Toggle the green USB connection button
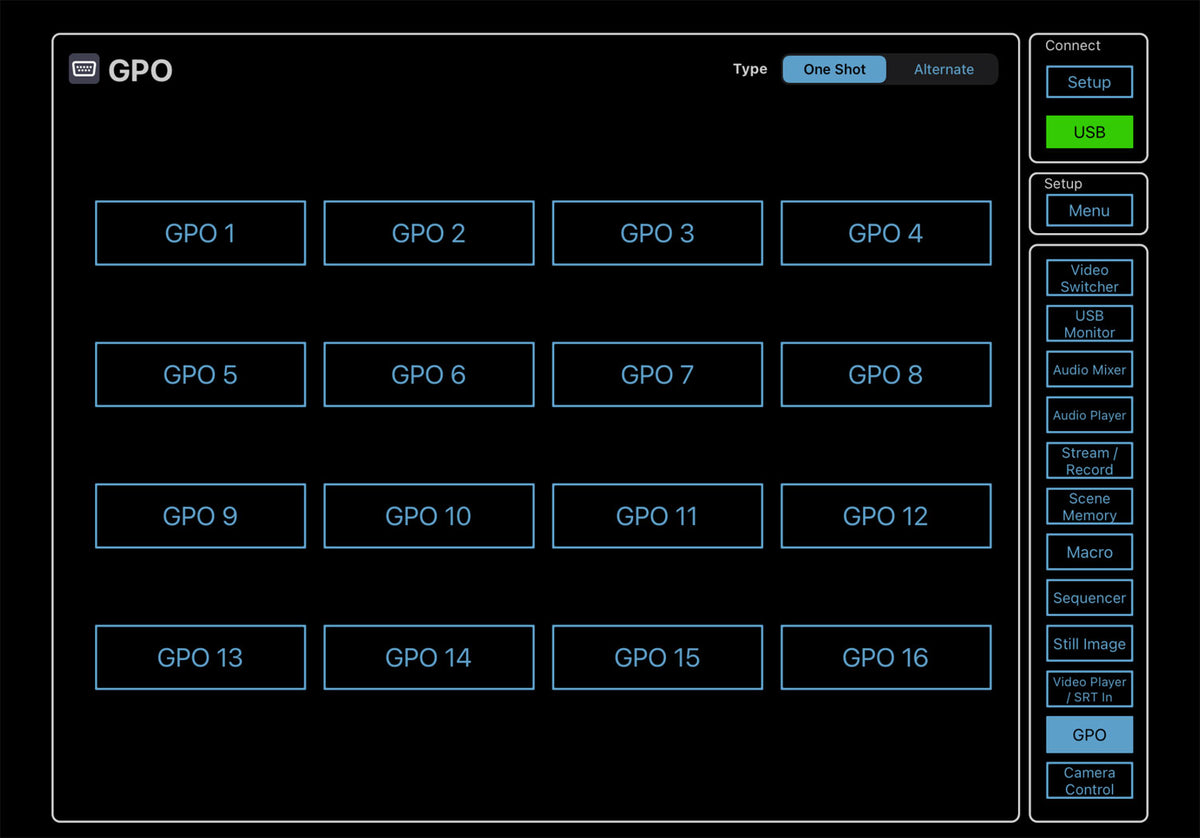This screenshot has height=838, width=1200. pos(1089,132)
